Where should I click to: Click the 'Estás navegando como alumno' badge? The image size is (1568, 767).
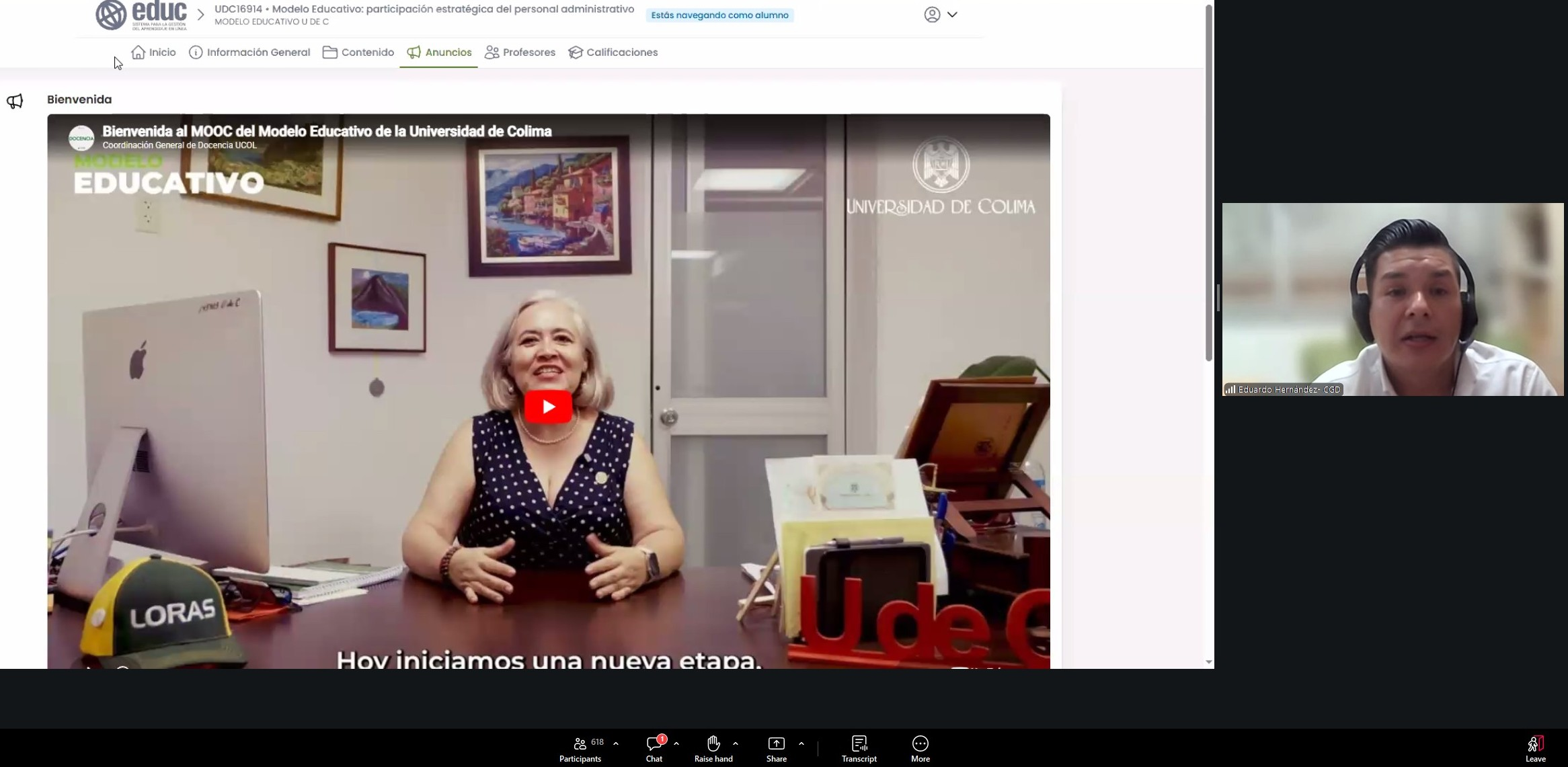[x=719, y=15]
